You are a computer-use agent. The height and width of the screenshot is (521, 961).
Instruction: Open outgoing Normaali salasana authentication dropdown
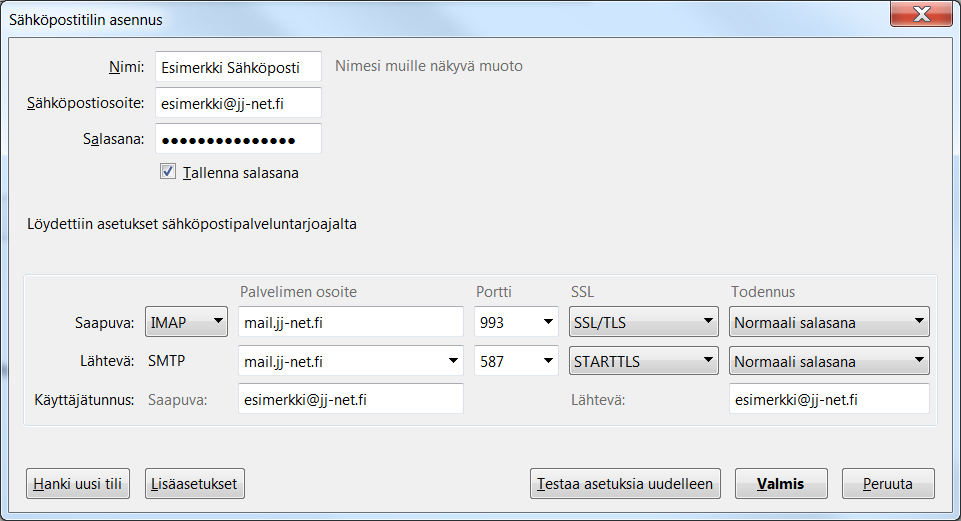tap(828, 361)
